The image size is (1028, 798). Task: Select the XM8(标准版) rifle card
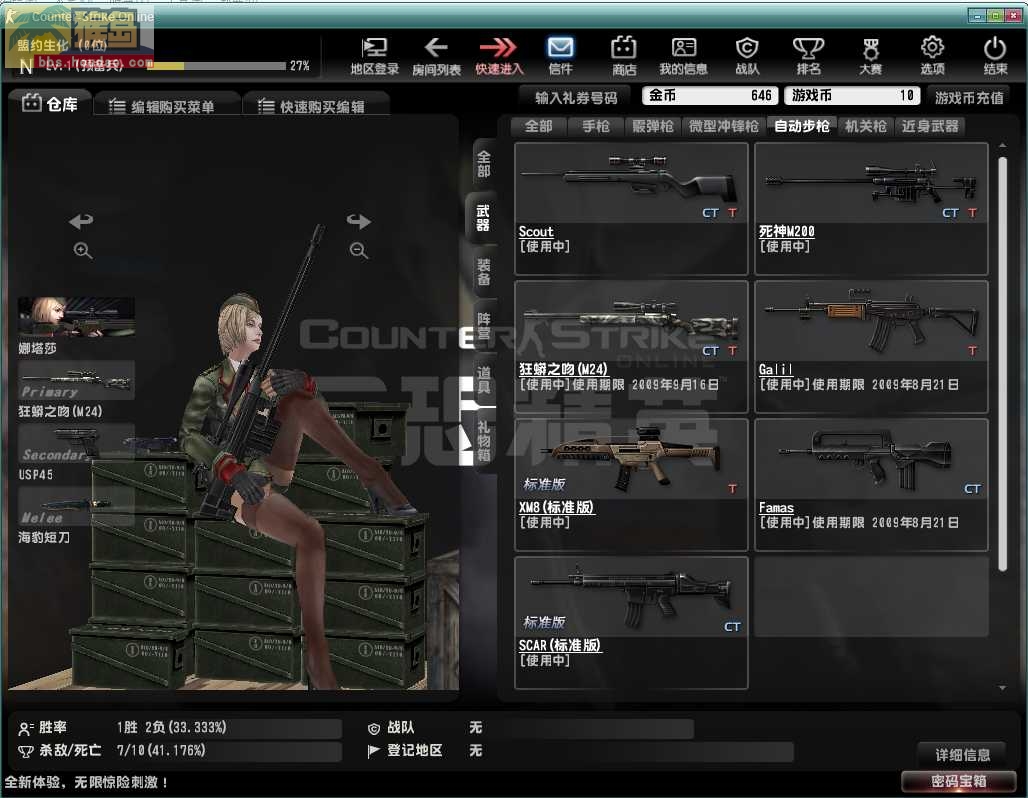click(631, 485)
